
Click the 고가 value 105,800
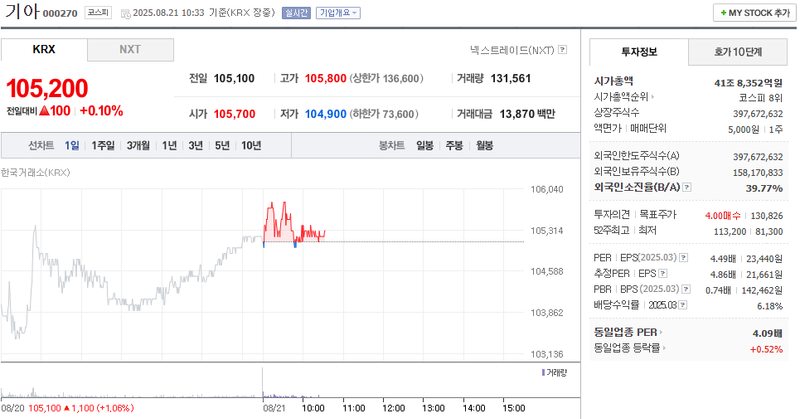coord(326,79)
